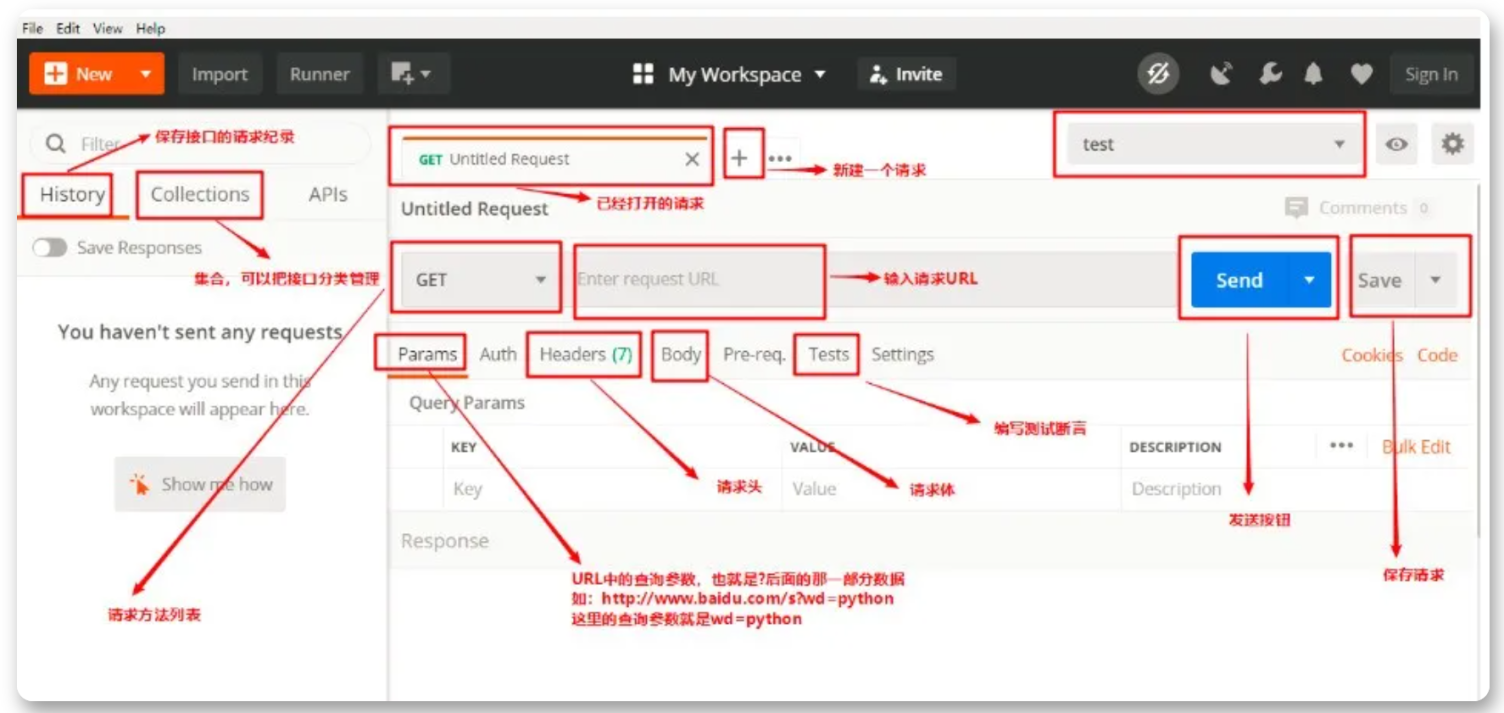Expand the Send button dropdown arrow
Screen dimensions: 1504x713
(1309, 280)
